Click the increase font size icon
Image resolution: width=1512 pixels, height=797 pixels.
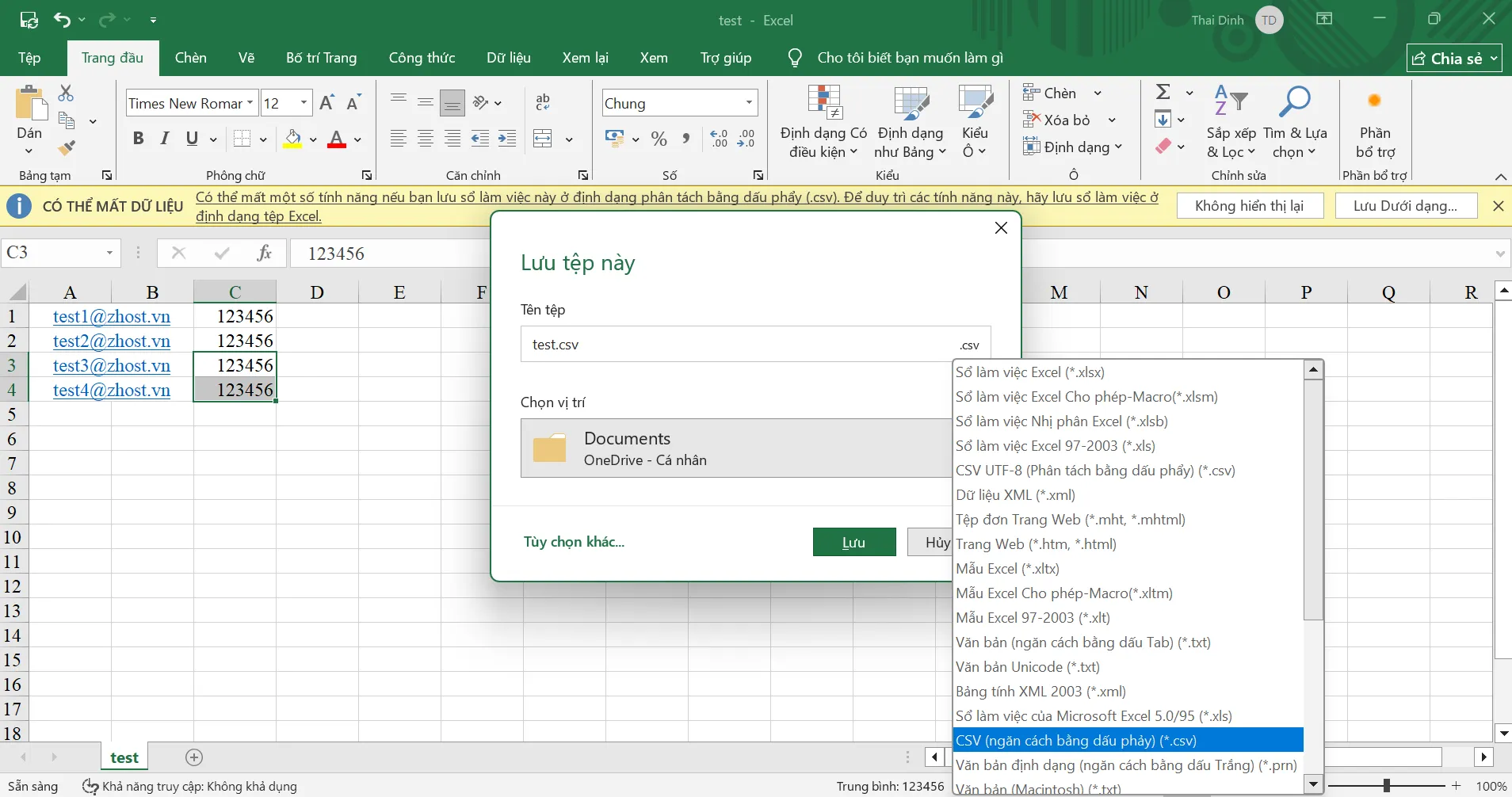[x=326, y=102]
